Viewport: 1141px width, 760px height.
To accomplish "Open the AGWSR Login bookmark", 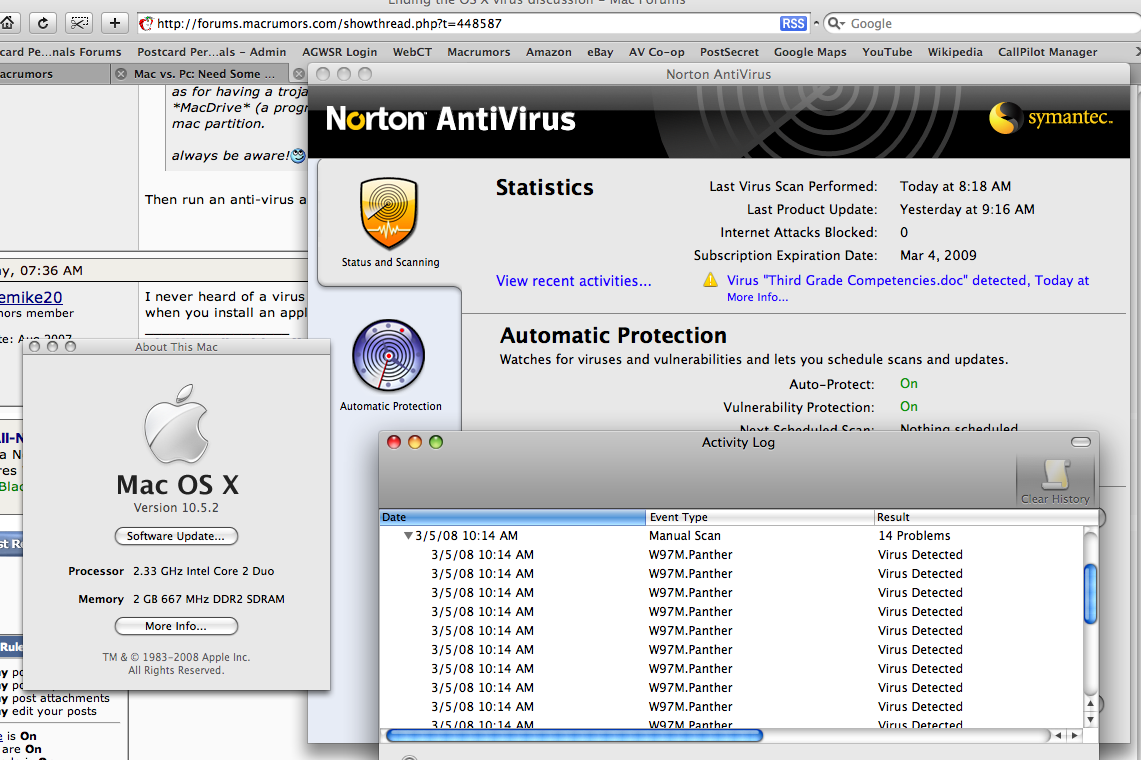I will tap(339, 52).
